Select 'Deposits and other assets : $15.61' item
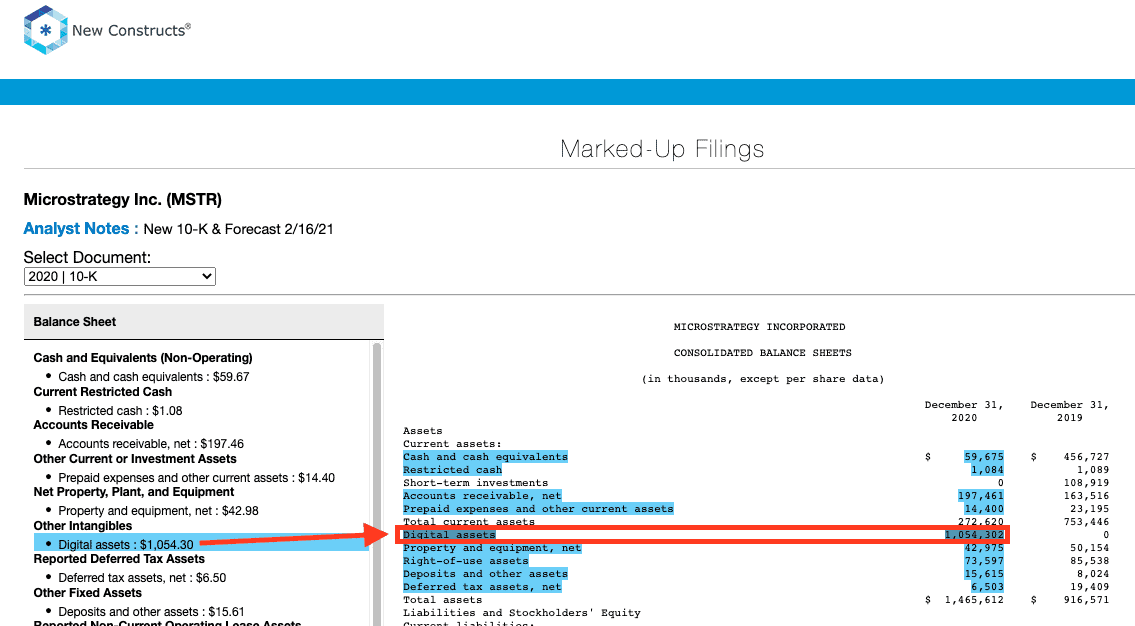This screenshot has width=1135, height=626. (x=151, y=612)
